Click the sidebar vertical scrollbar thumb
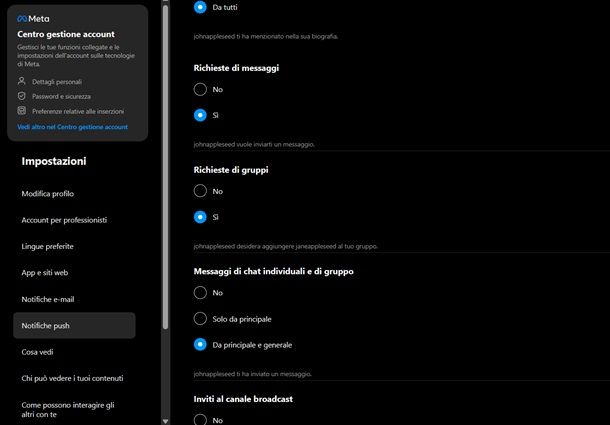The image size is (610, 425). click(x=165, y=167)
